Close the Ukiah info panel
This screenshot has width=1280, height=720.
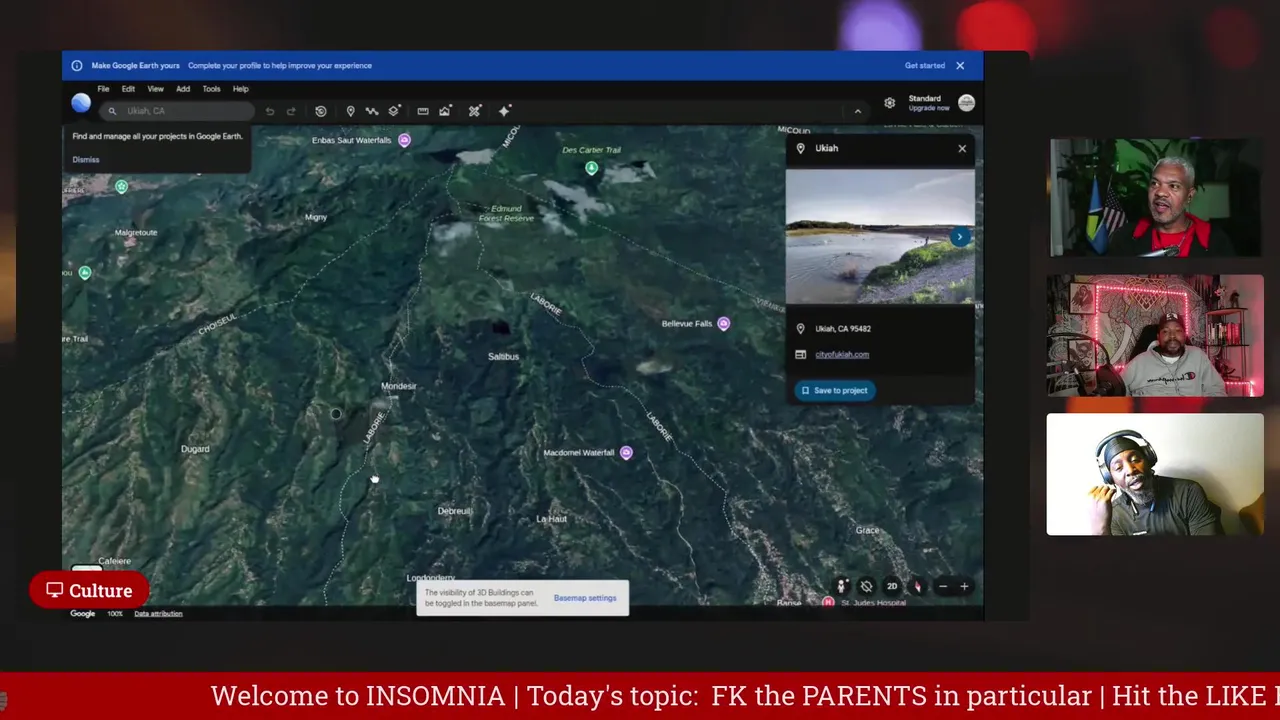[962, 149]
